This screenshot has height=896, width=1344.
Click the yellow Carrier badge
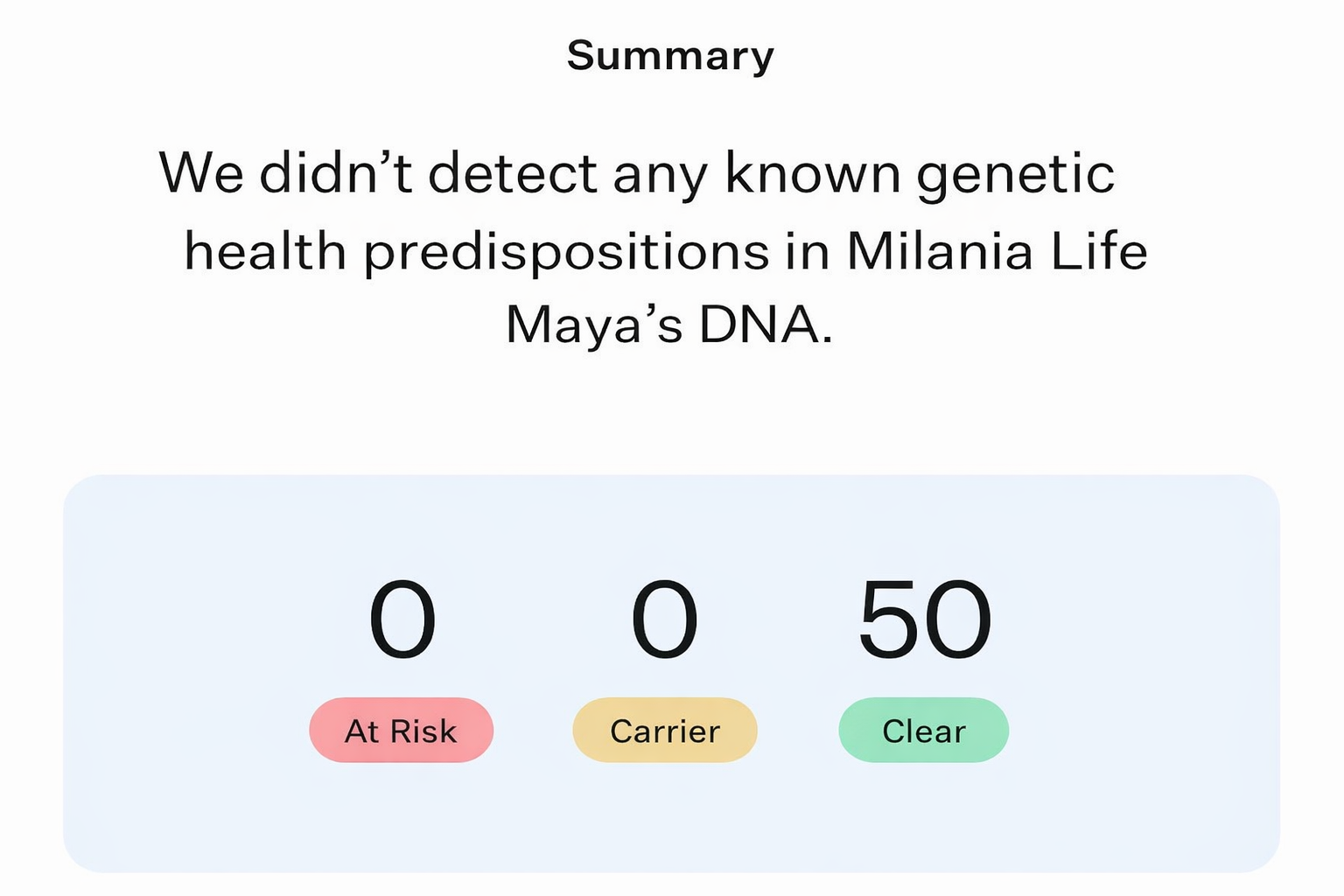coord(664,730)
